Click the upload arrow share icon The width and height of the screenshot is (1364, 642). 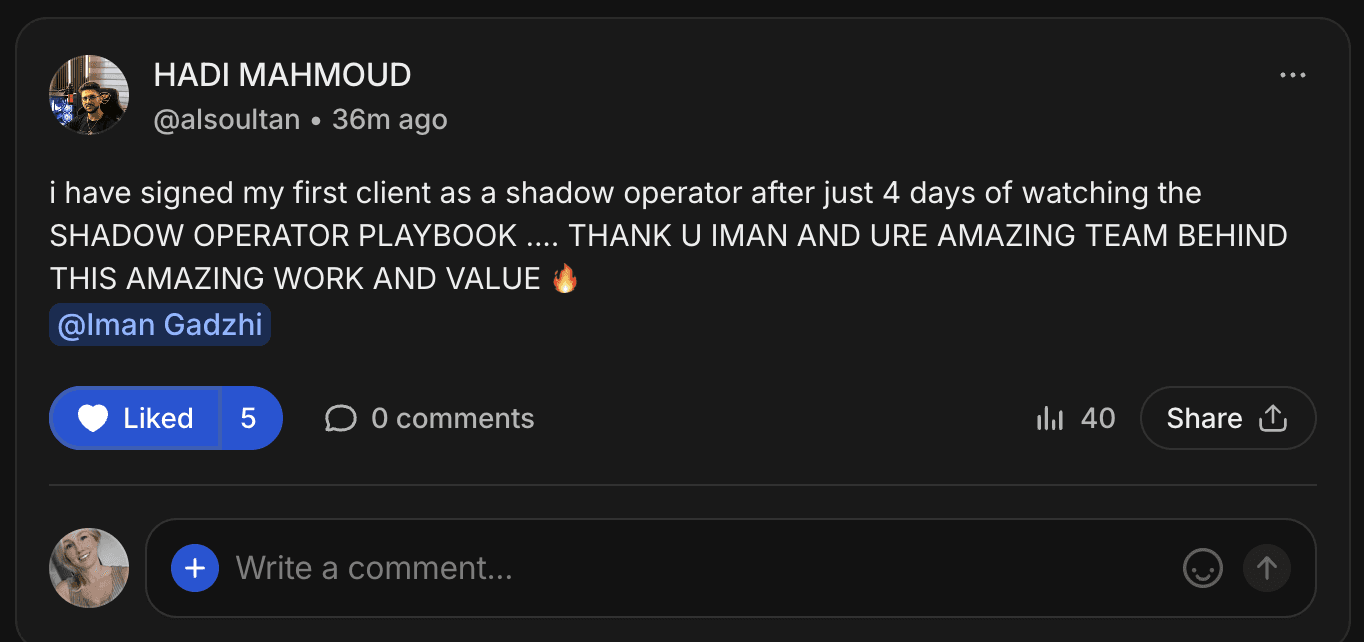tap(1273, 418)
